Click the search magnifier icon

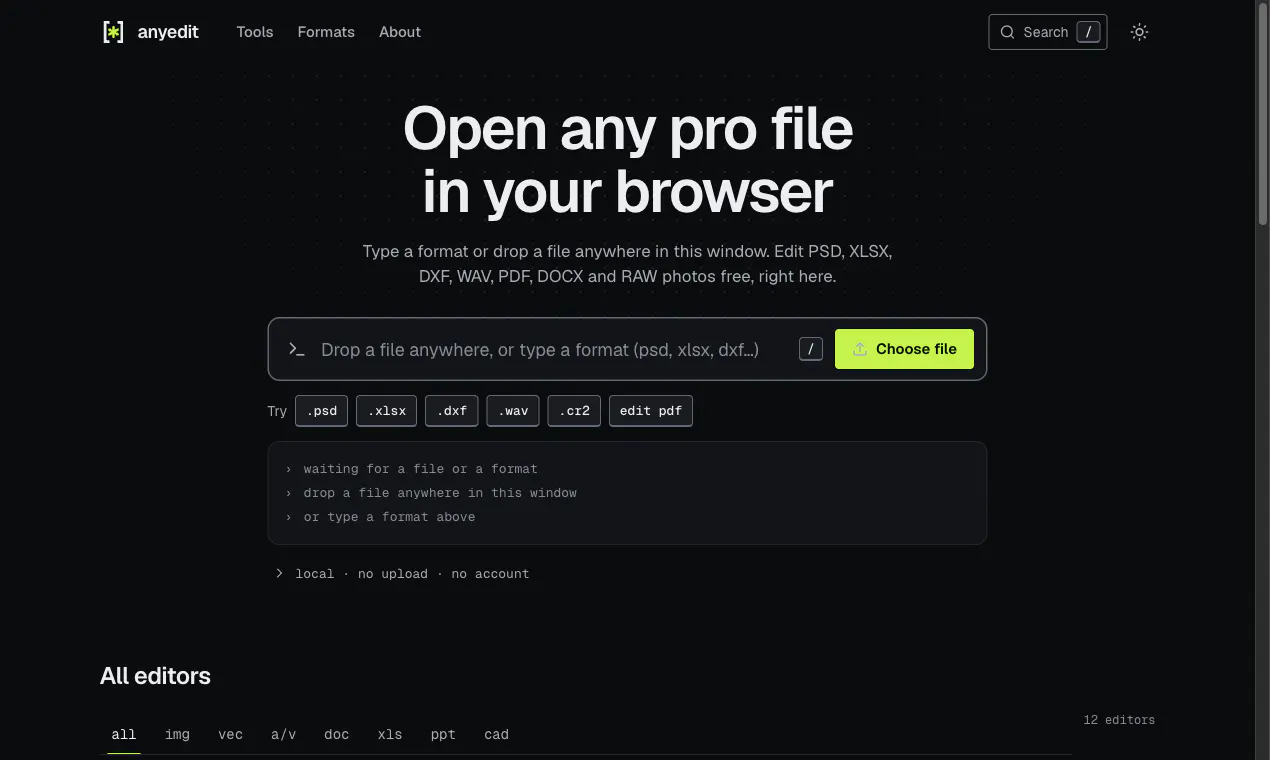coord(1007,32)
